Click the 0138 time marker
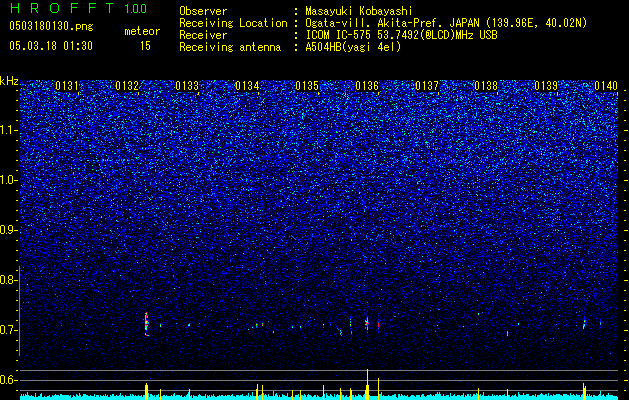Viewport: 629px width, 400px height. click(486, 86)
